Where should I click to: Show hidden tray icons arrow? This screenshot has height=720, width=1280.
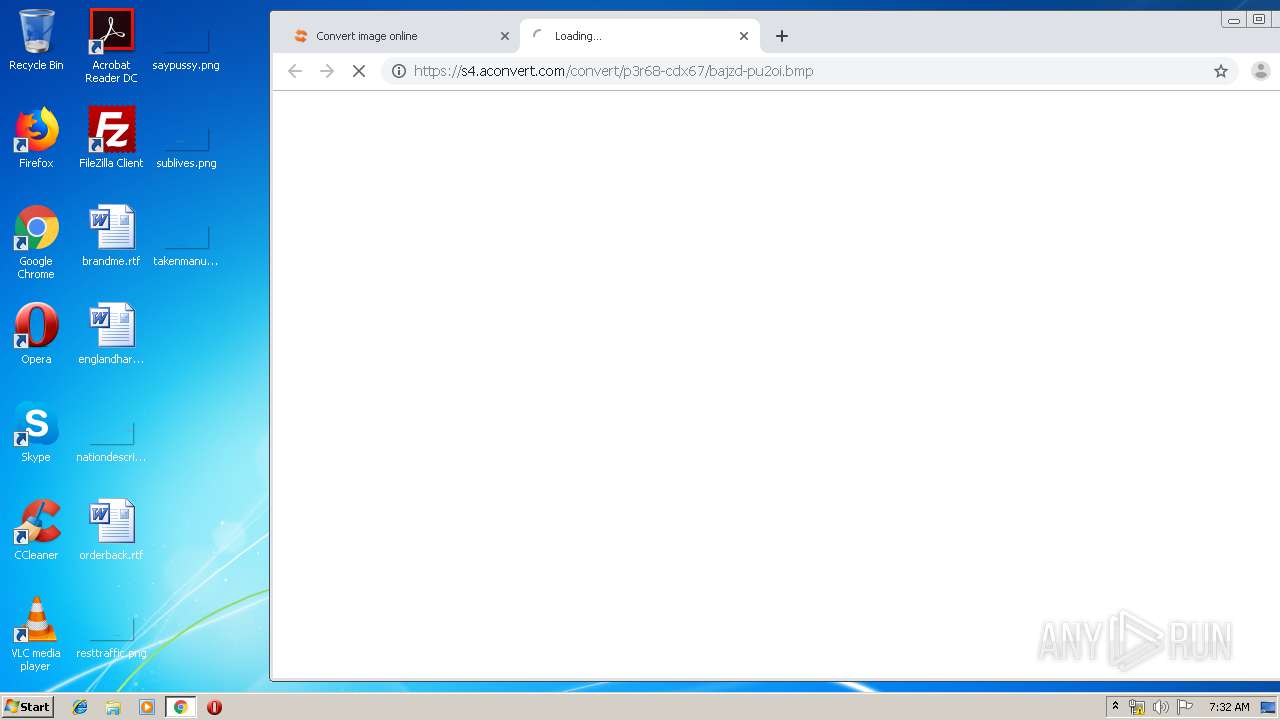tap(1115, 707)
